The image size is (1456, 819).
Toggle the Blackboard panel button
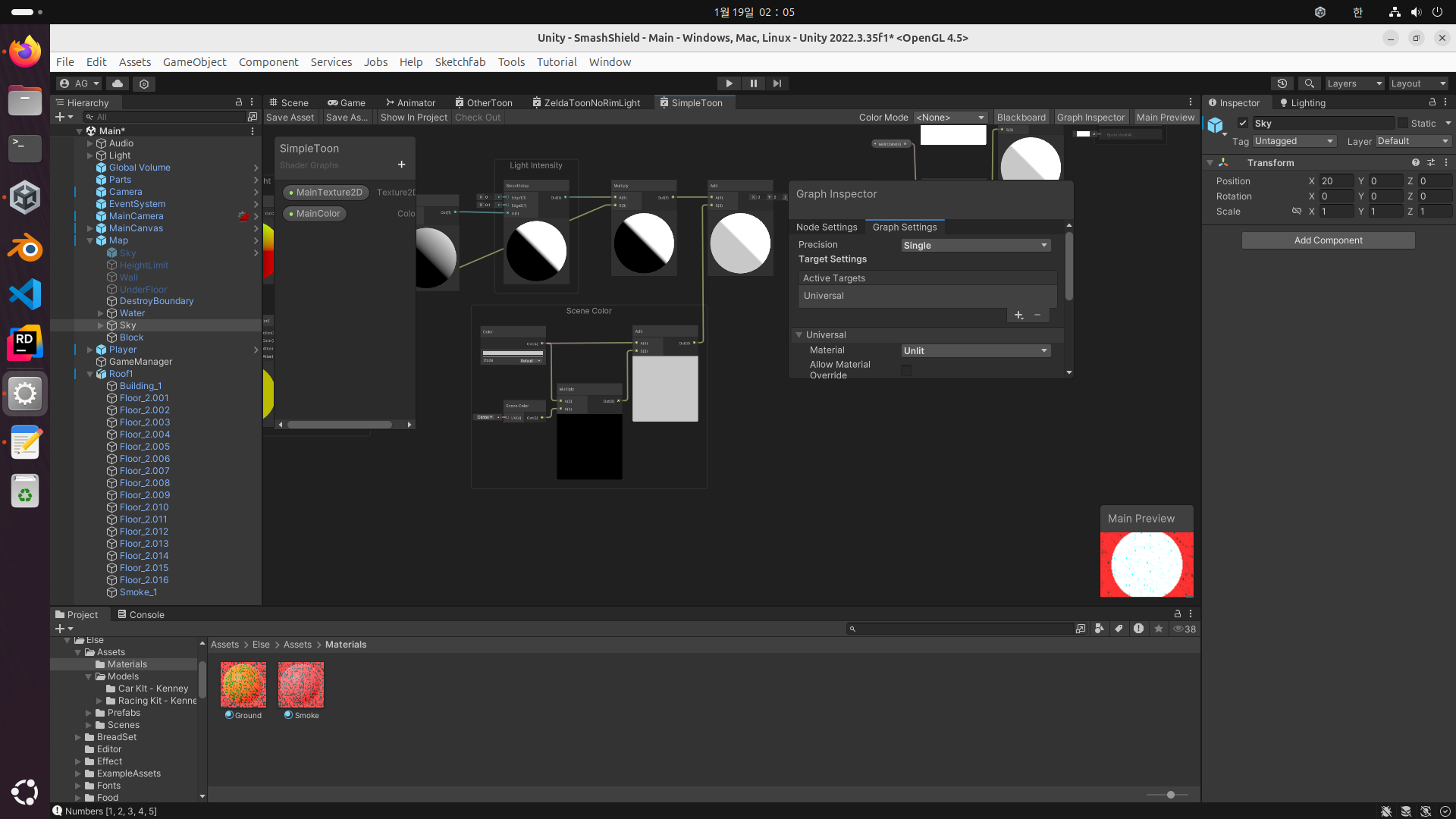pos(1021,118)
